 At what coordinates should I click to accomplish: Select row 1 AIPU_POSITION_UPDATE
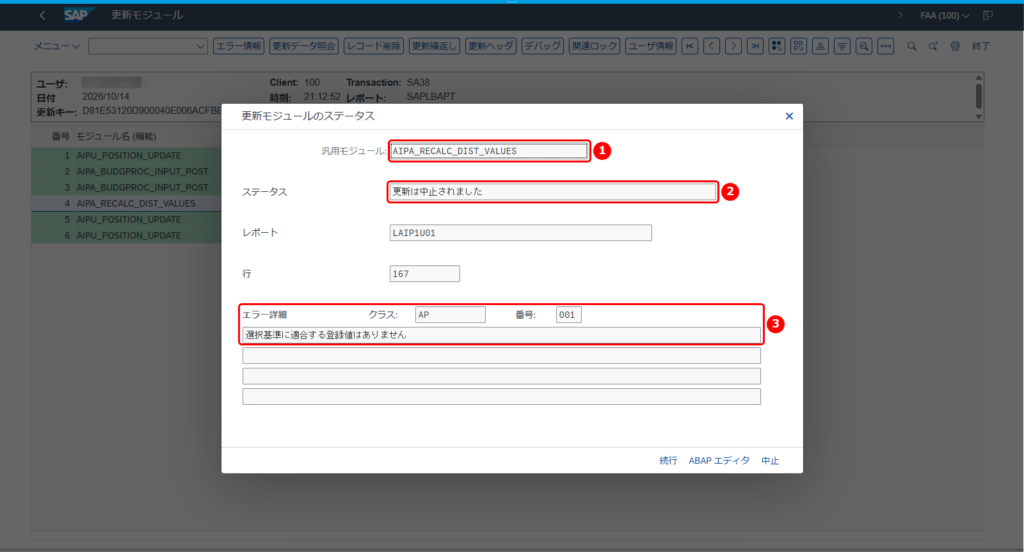click(x=126, y=155)
